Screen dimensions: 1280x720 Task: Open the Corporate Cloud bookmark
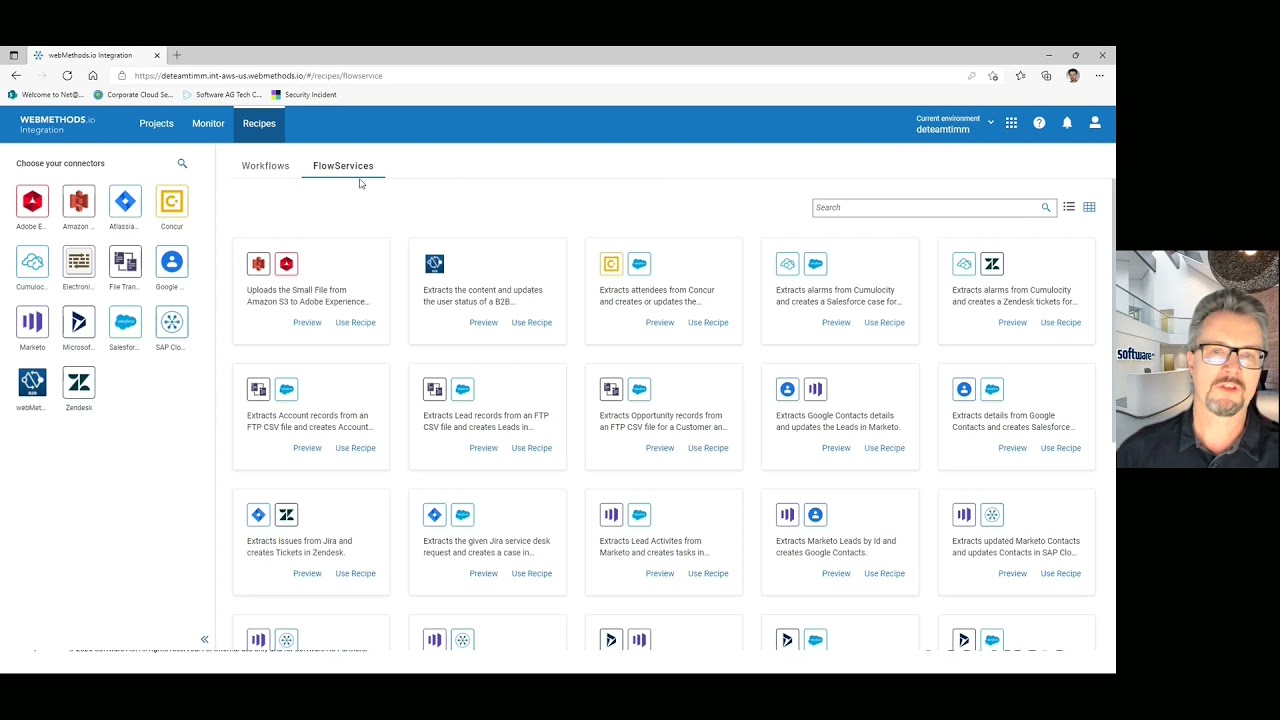click(133, 95)
